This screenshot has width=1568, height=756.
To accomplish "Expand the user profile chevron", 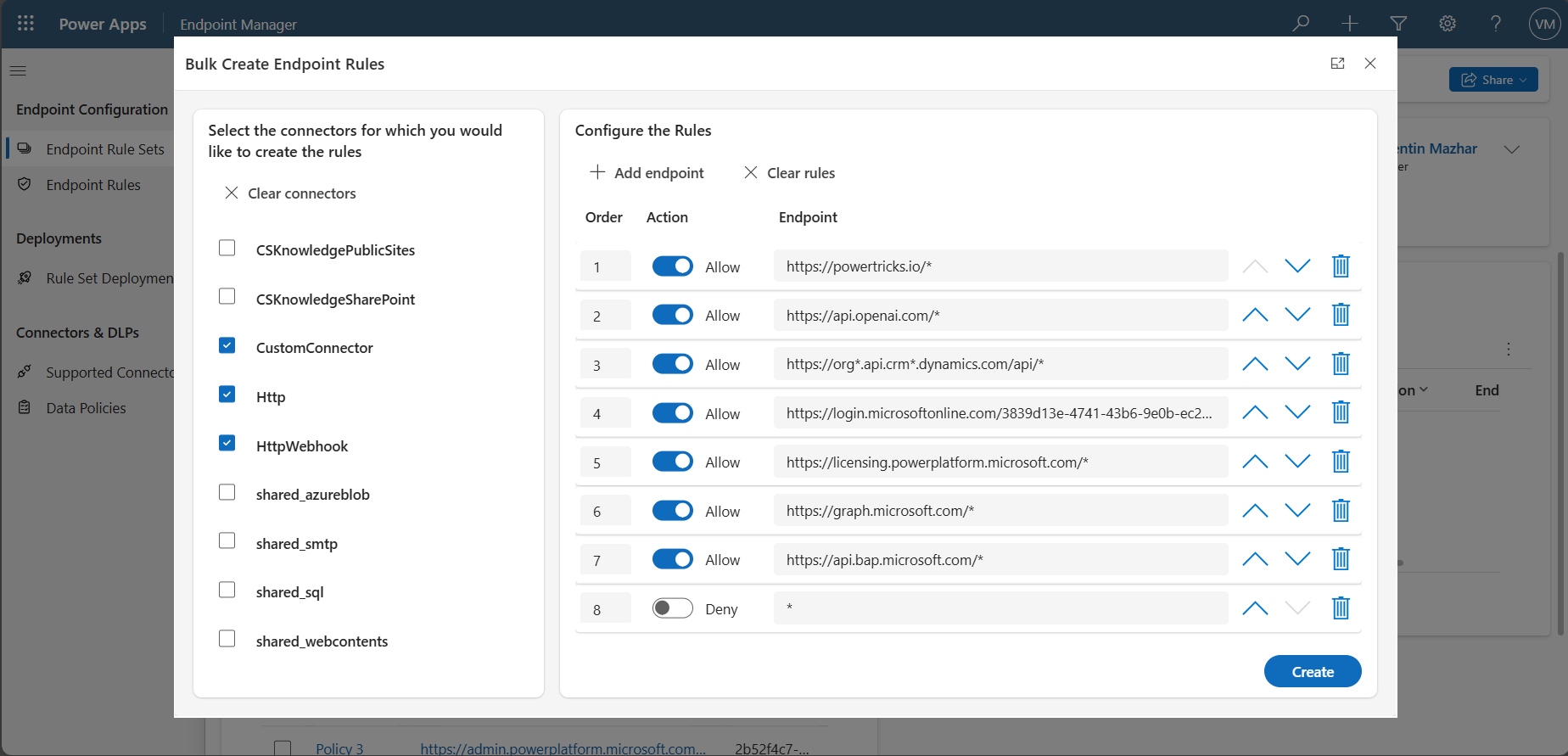I will click(1511, 149).
